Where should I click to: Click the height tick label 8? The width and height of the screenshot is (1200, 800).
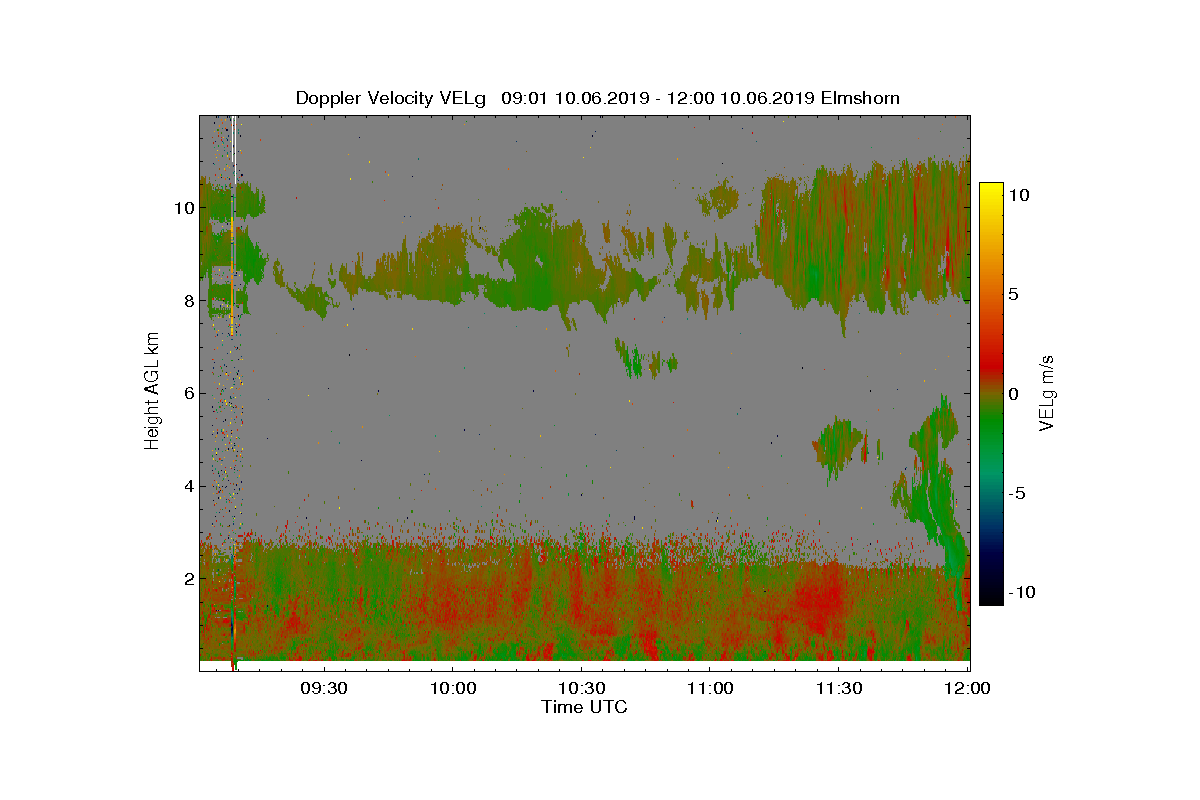187,301
